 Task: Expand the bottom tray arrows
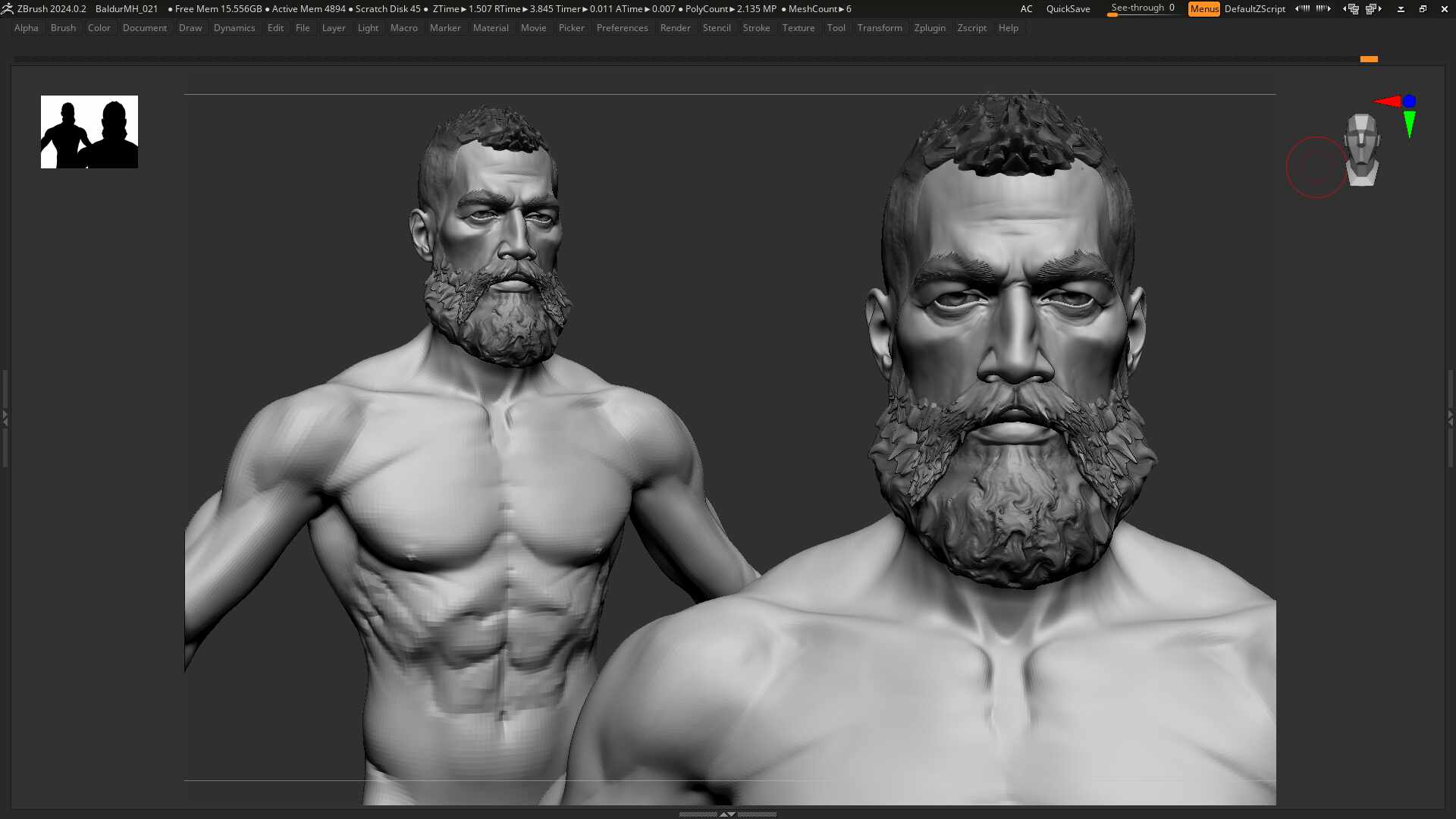coord(727,814)
